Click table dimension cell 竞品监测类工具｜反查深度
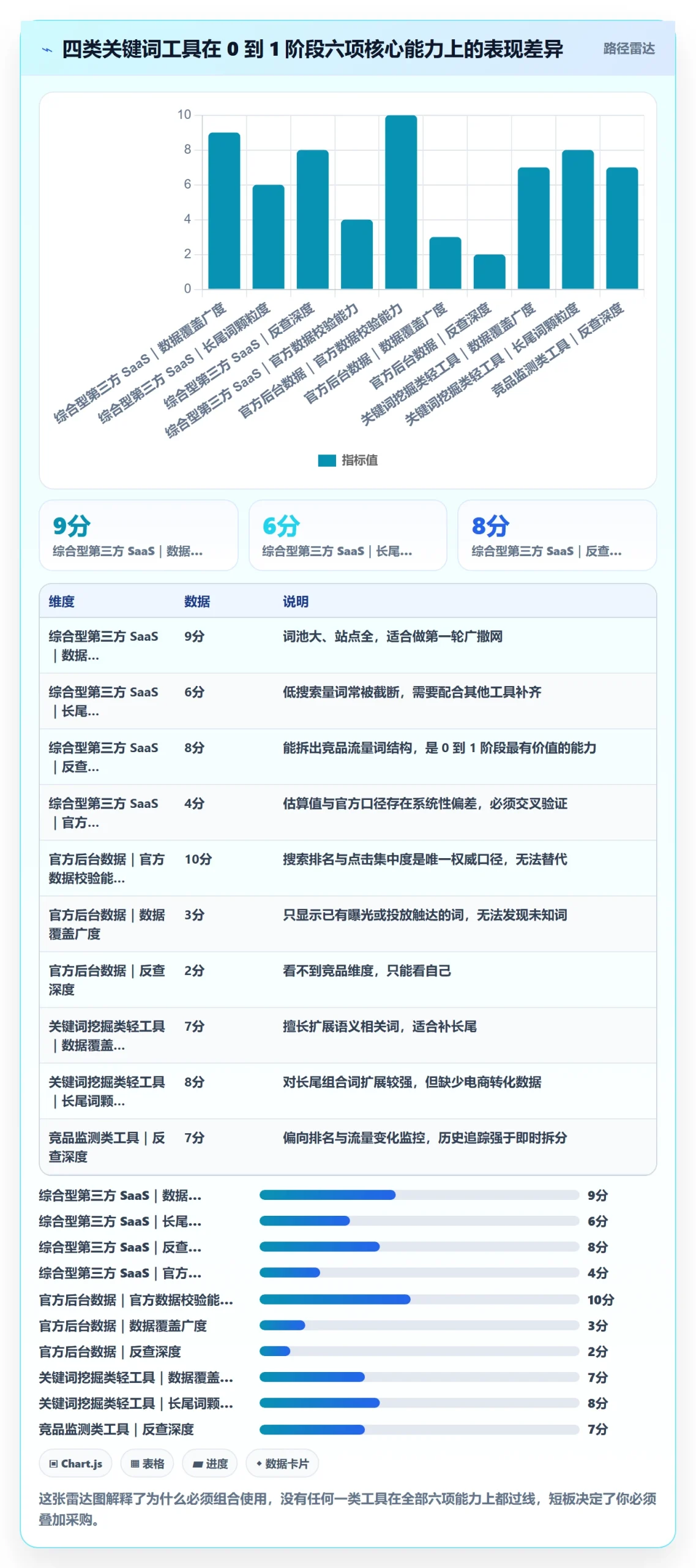 point(107,1147)
